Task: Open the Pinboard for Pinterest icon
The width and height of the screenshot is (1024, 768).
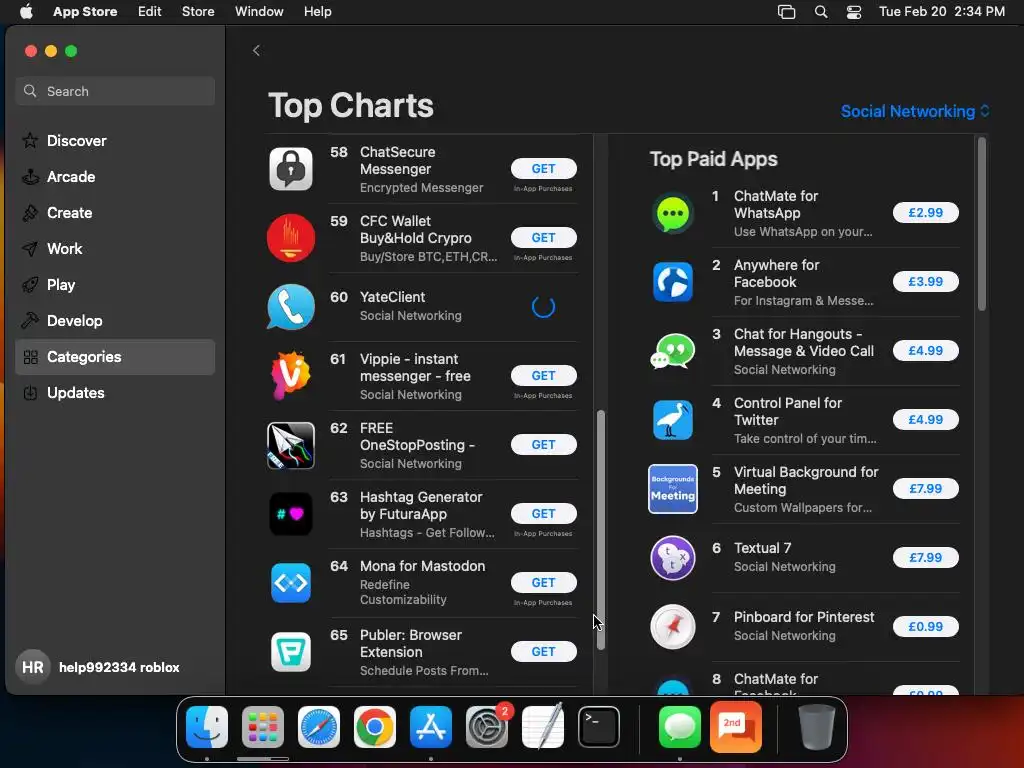Action: pyautogui.click(x=673, y=627)
